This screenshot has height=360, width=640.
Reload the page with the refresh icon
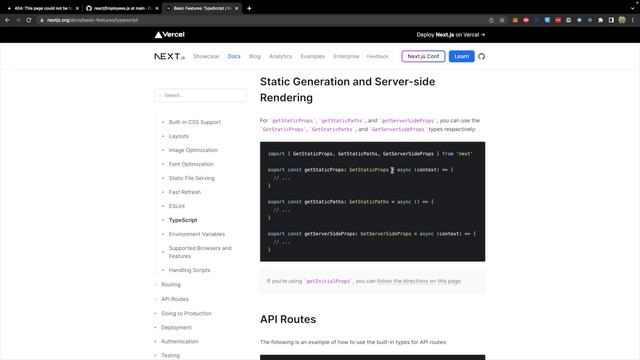click(29, 20)
